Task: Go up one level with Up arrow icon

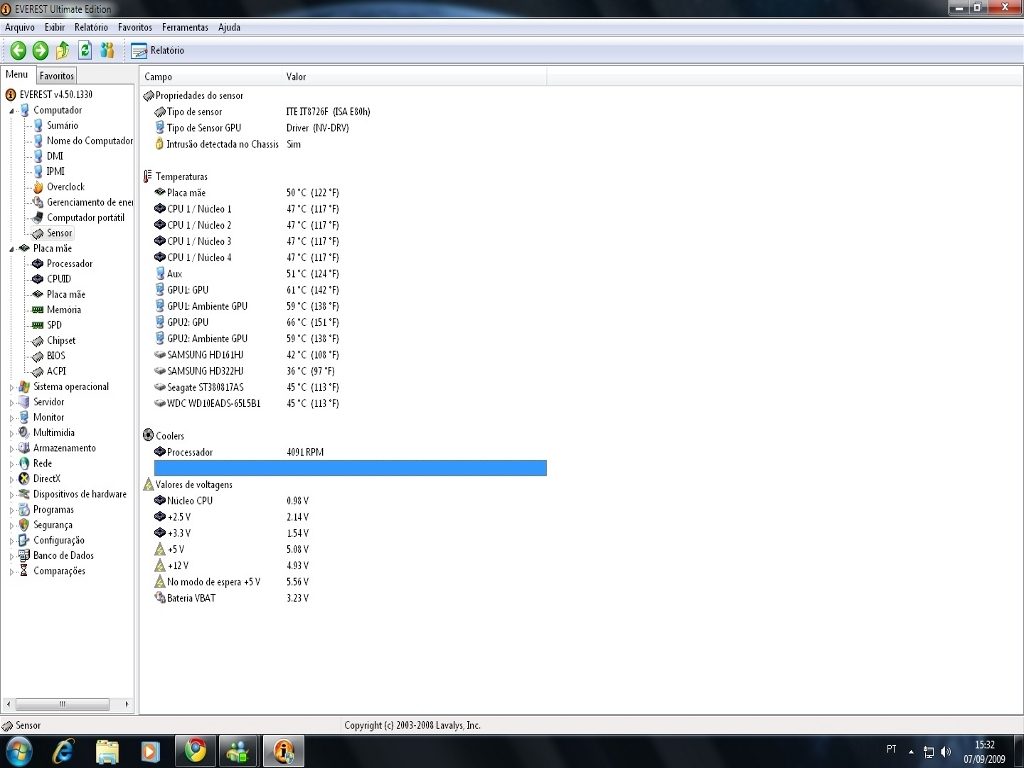Action: (63, 50)
